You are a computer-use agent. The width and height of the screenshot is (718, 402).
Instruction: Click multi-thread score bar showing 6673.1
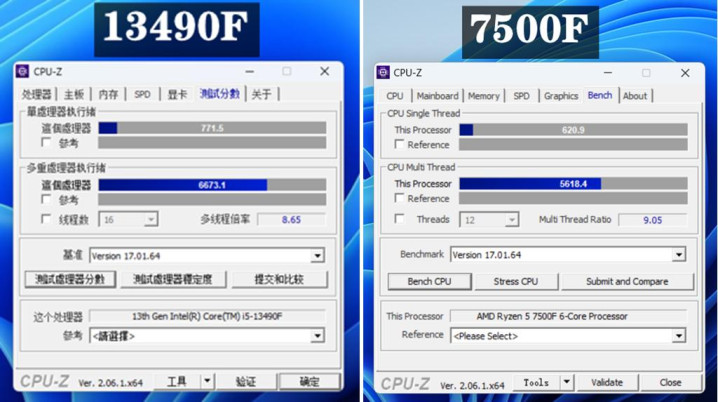point(212,185)
